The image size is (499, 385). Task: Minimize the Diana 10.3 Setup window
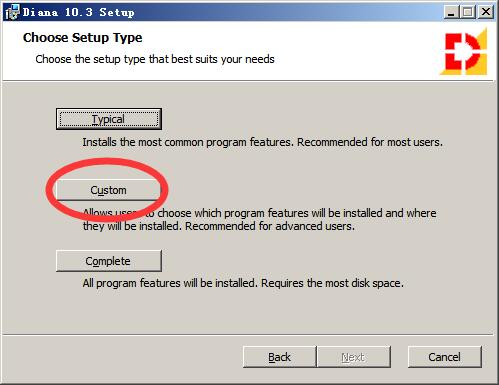(x=451, y=12)
